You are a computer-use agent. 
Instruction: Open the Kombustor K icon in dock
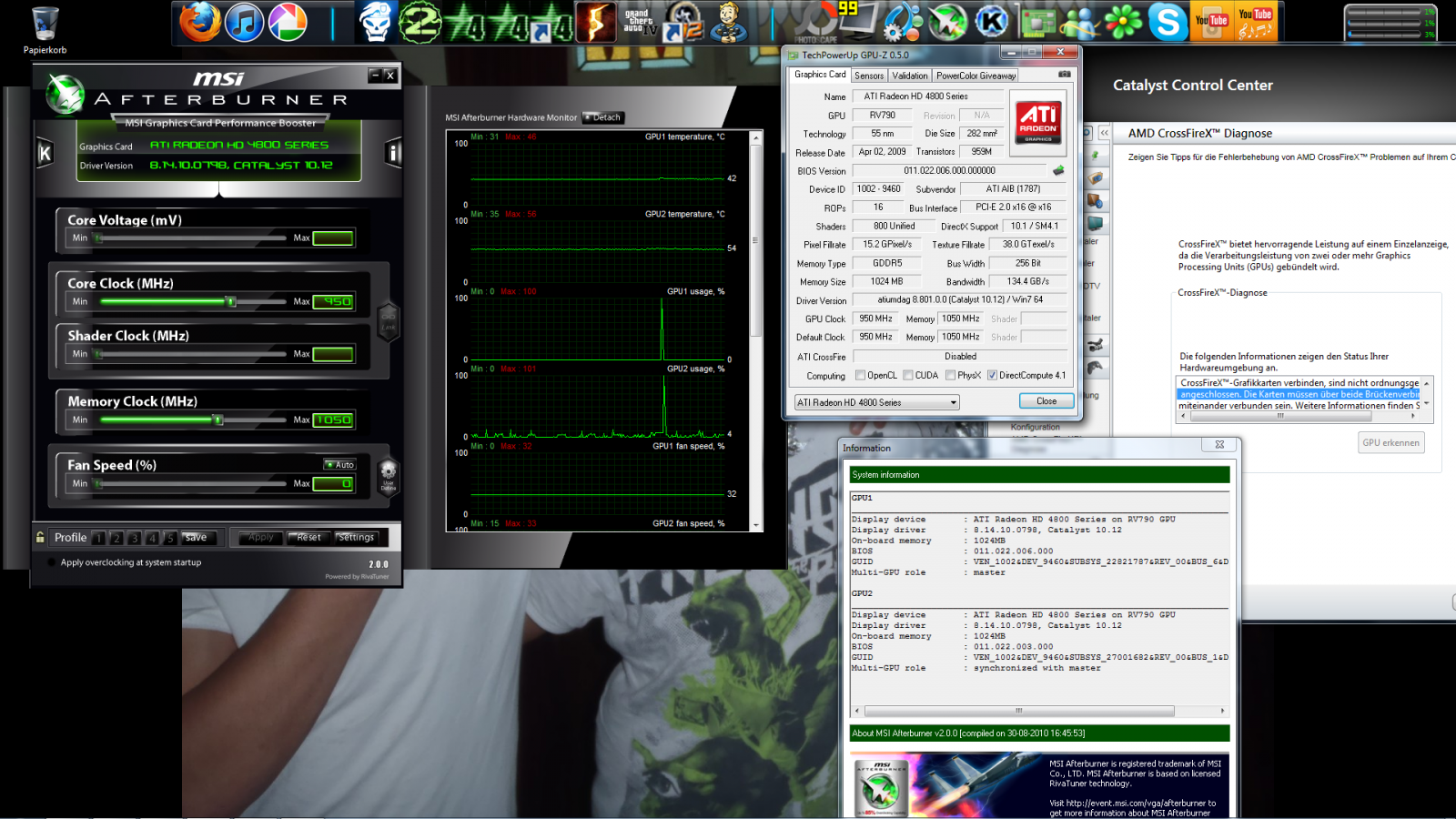tap(992, 22)
